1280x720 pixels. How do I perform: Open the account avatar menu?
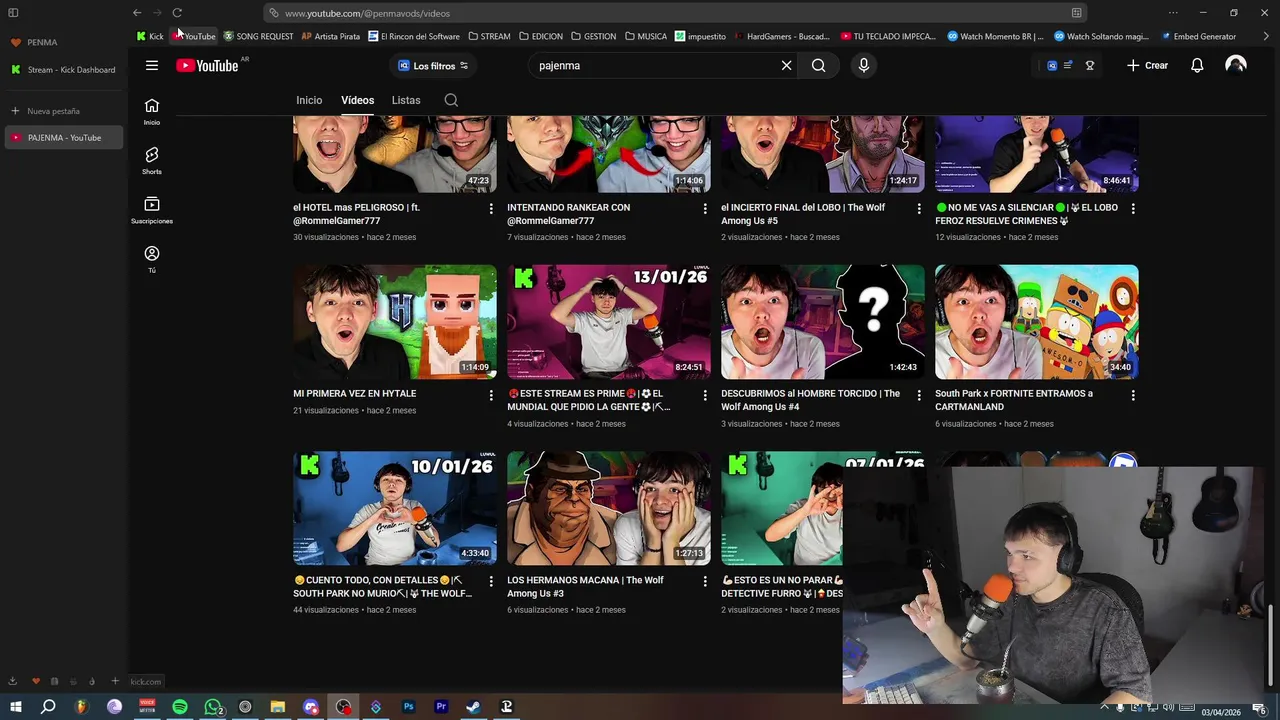pos(1236,66)
